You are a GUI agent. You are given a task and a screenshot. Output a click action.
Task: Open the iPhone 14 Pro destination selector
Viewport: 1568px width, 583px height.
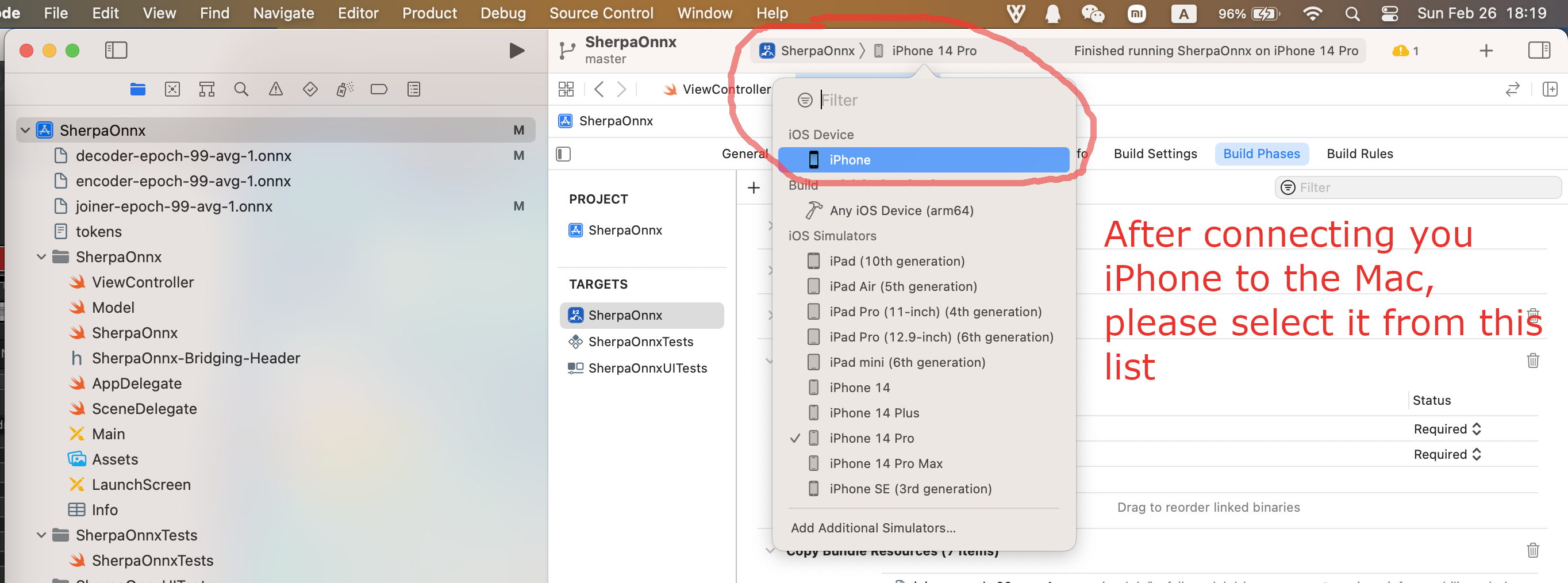pyautogui.click(x=925, y=51)
